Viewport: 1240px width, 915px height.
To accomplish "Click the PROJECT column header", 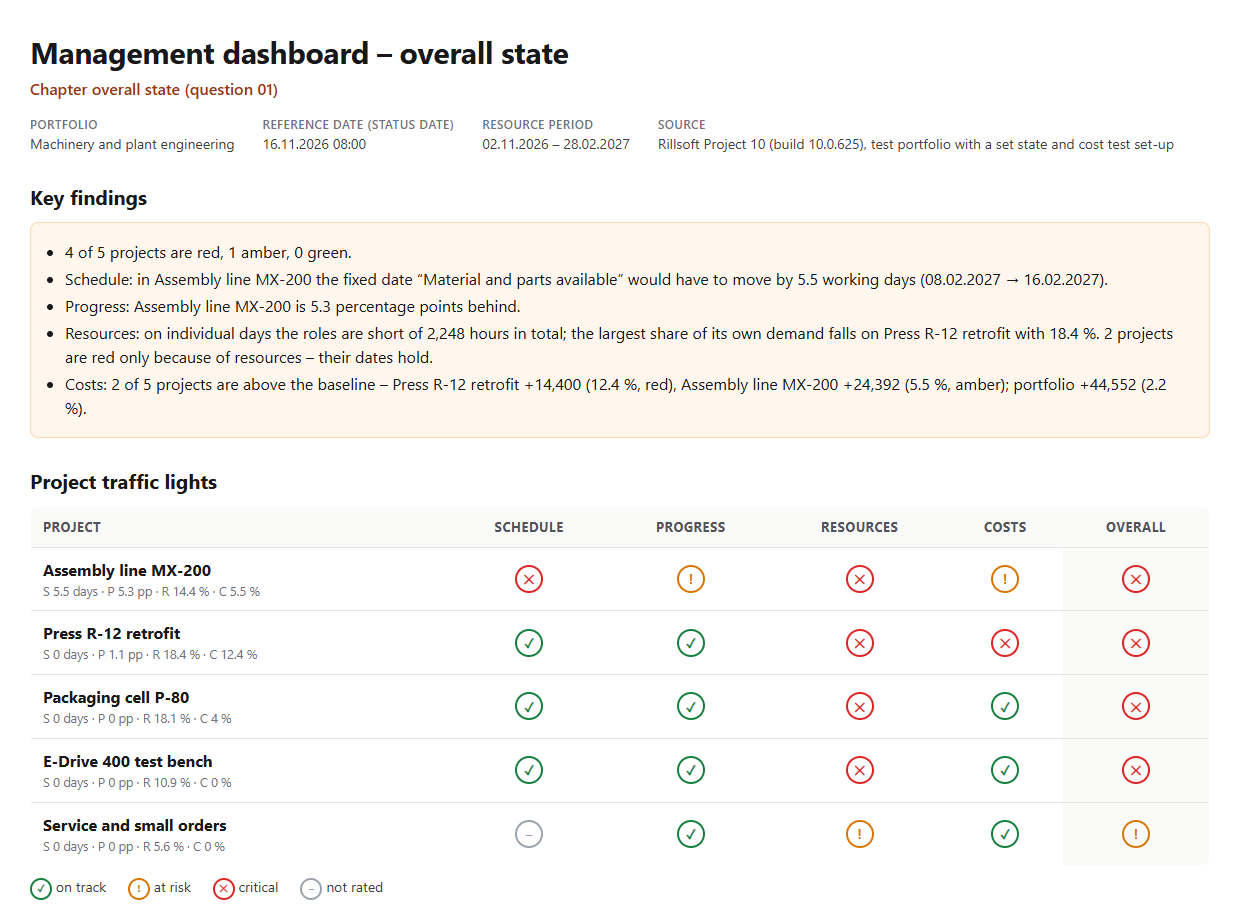I will click(72, 527).
